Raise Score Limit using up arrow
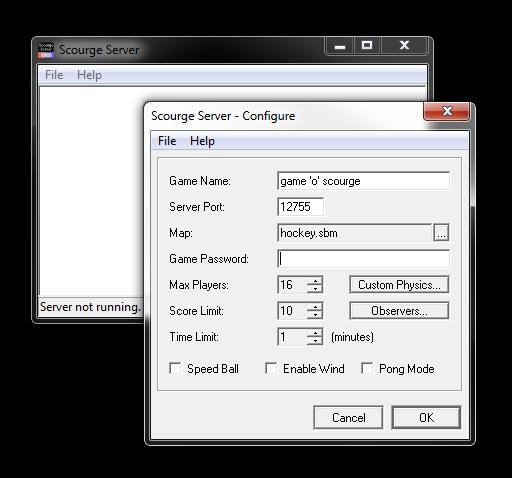The image size is (512, 478). (314, 307)
